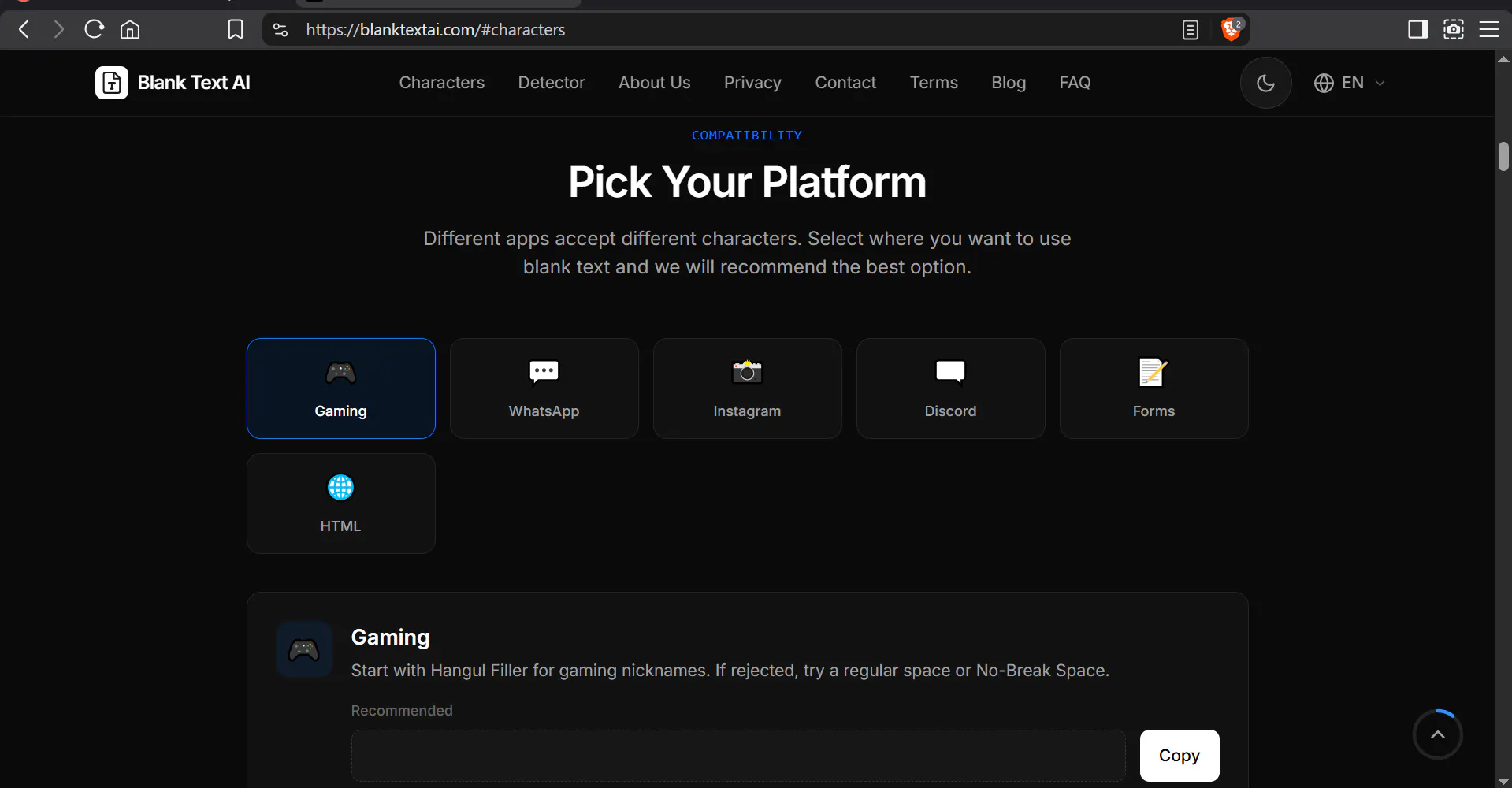Go to the browser home icon
This screenshot has height=788, width=1512.
click(130, 30)
